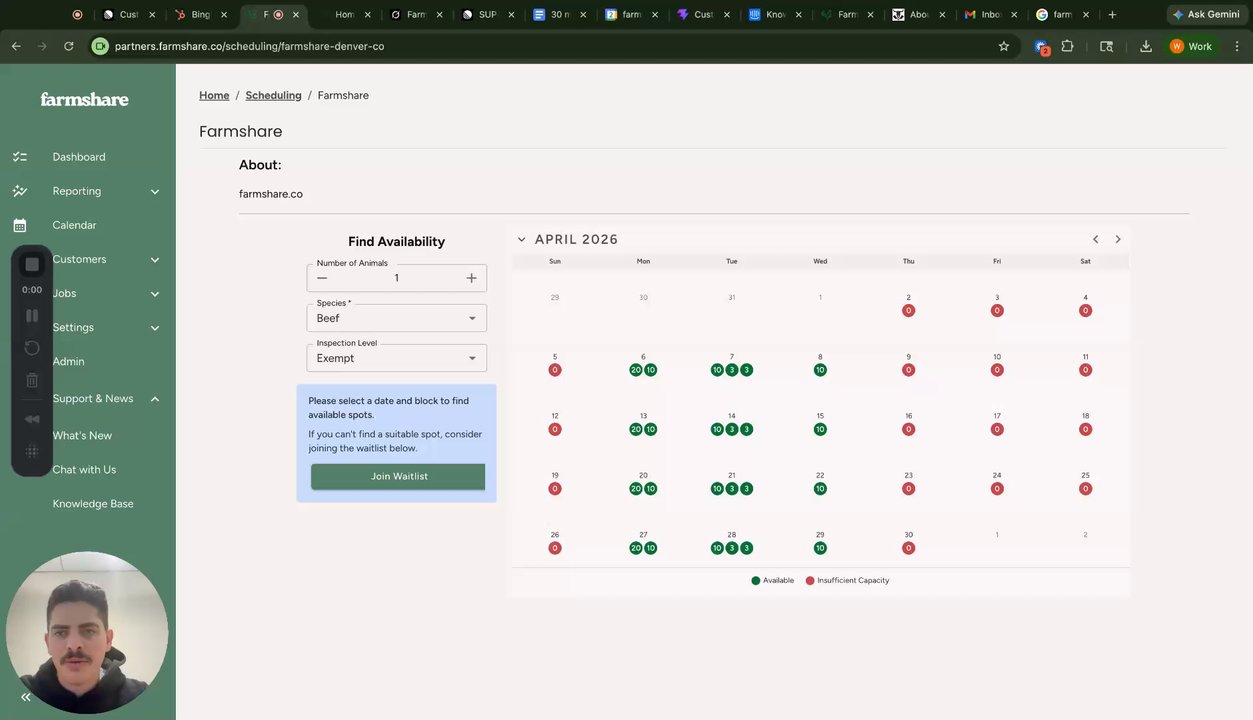Collapse the April 2026 calendar chevron
The height and width of the screenshot is (720, 1253).
(521, 239)
